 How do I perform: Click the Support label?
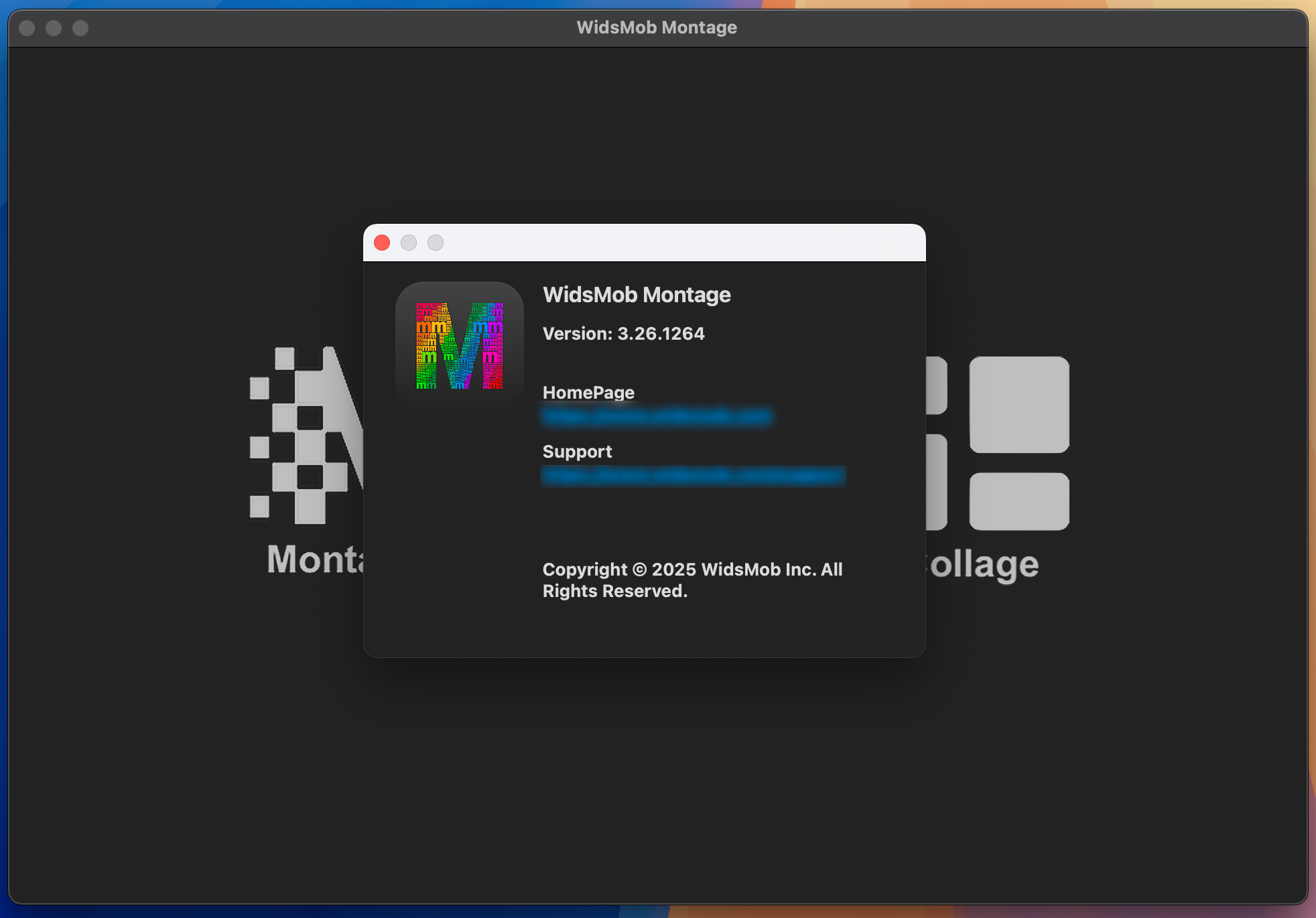pos(578,452)
